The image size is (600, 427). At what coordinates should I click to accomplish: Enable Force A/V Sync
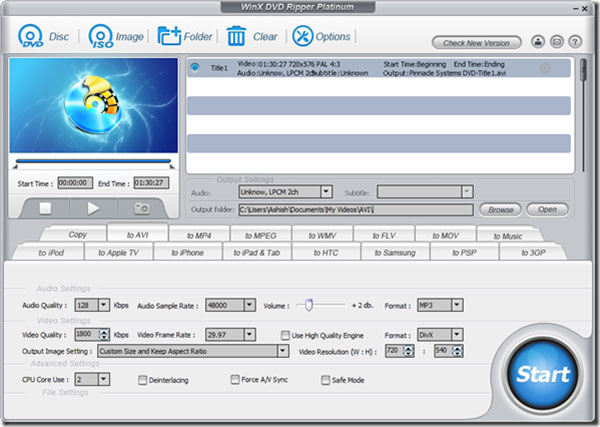(x=235, y=380)
